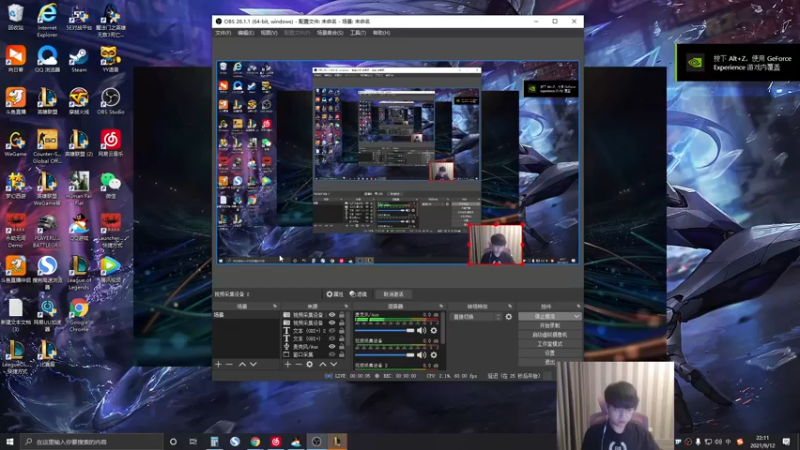Open 麦克风/Aux mixer channel settings gear
Screen dimensions: 800x450
(x=434, y=331)
